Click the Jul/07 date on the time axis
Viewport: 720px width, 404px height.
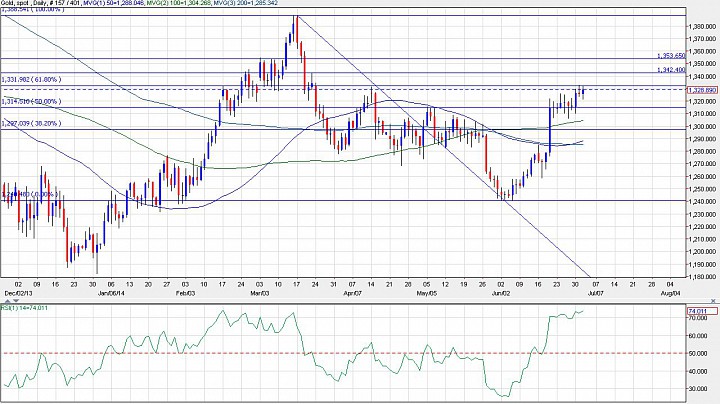pyautogui.click(x=596, y=293)
